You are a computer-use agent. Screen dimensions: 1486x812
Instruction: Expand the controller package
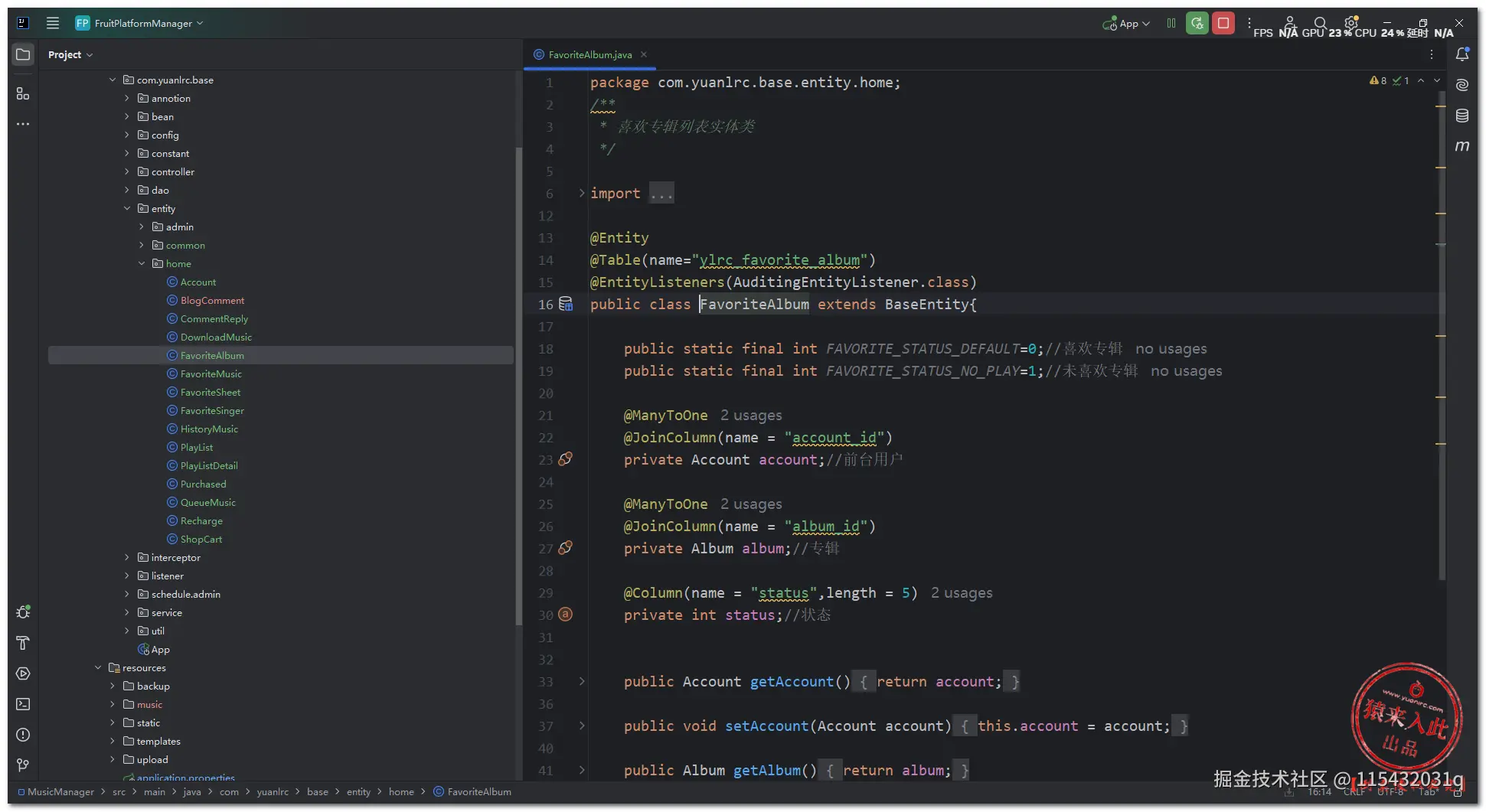click(127, 171)
